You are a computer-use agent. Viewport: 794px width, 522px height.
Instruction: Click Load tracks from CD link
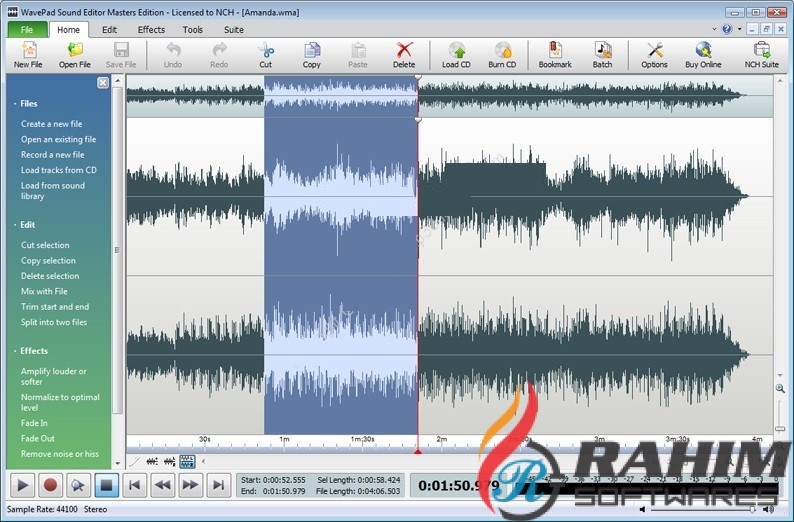click(59, 170)
